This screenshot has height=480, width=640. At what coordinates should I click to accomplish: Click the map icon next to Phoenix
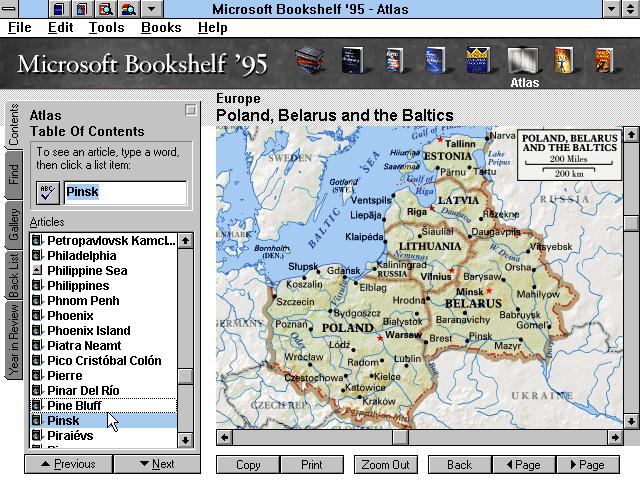[37, 315]
